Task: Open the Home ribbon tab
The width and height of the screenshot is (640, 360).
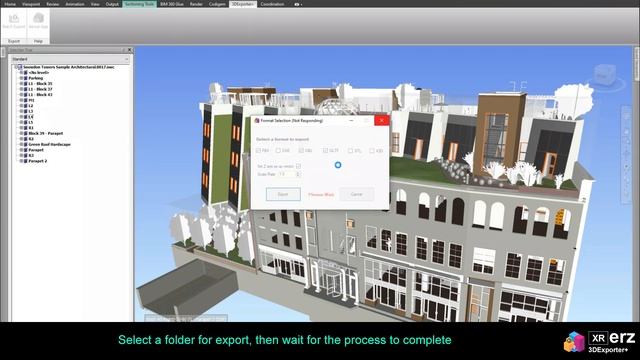Action: pos(10,4)
